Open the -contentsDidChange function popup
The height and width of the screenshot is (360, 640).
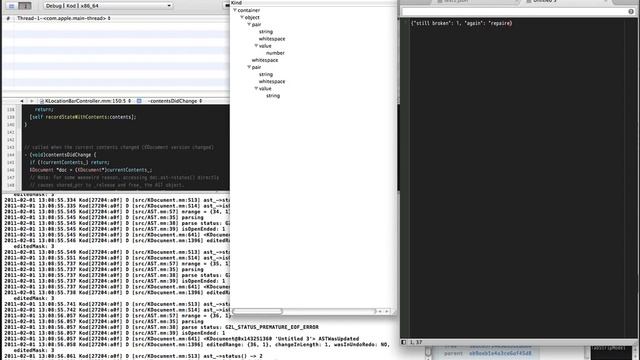coord(174,101)
